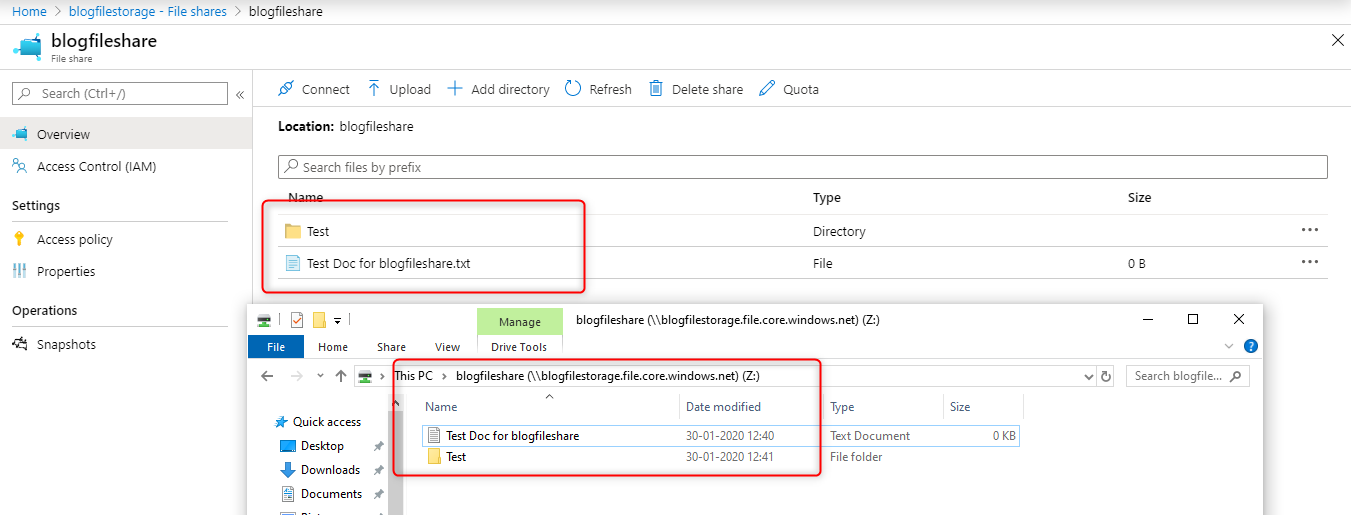Click the txt file icon in portal list
The height and width of the screenshot is (515, 1351).
(293, 263)
